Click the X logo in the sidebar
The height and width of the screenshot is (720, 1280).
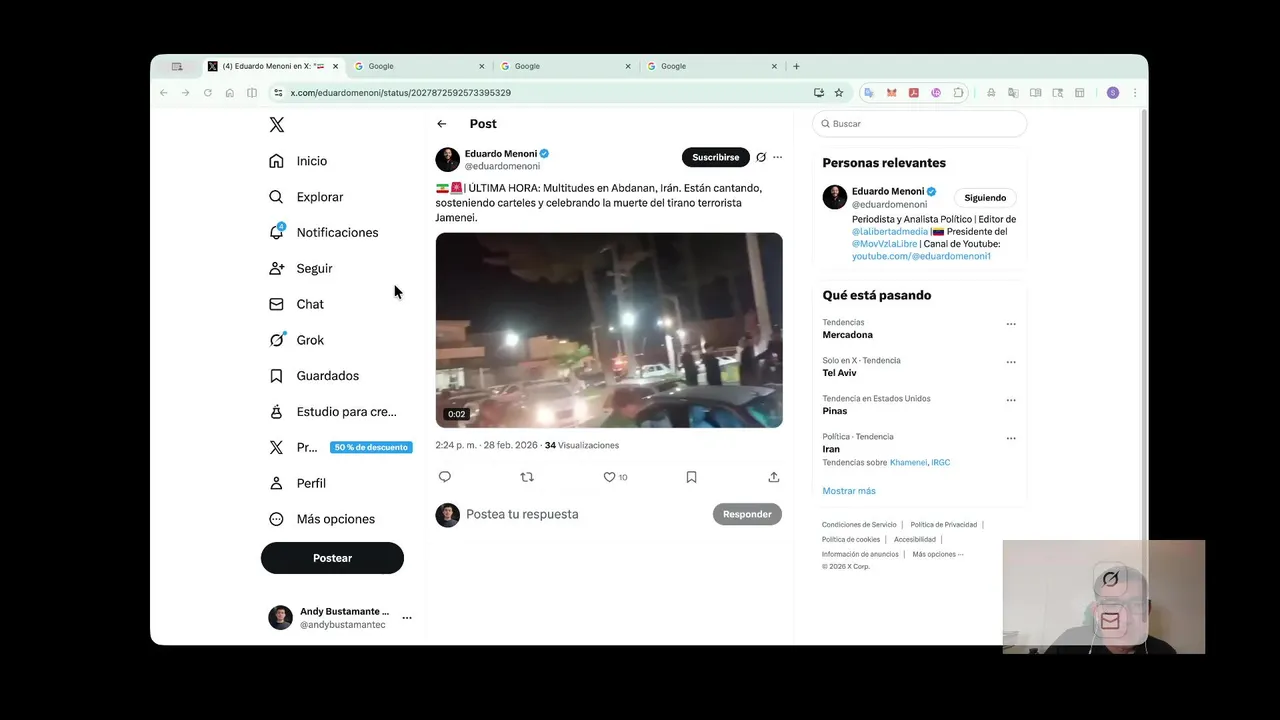click(277, 125)
